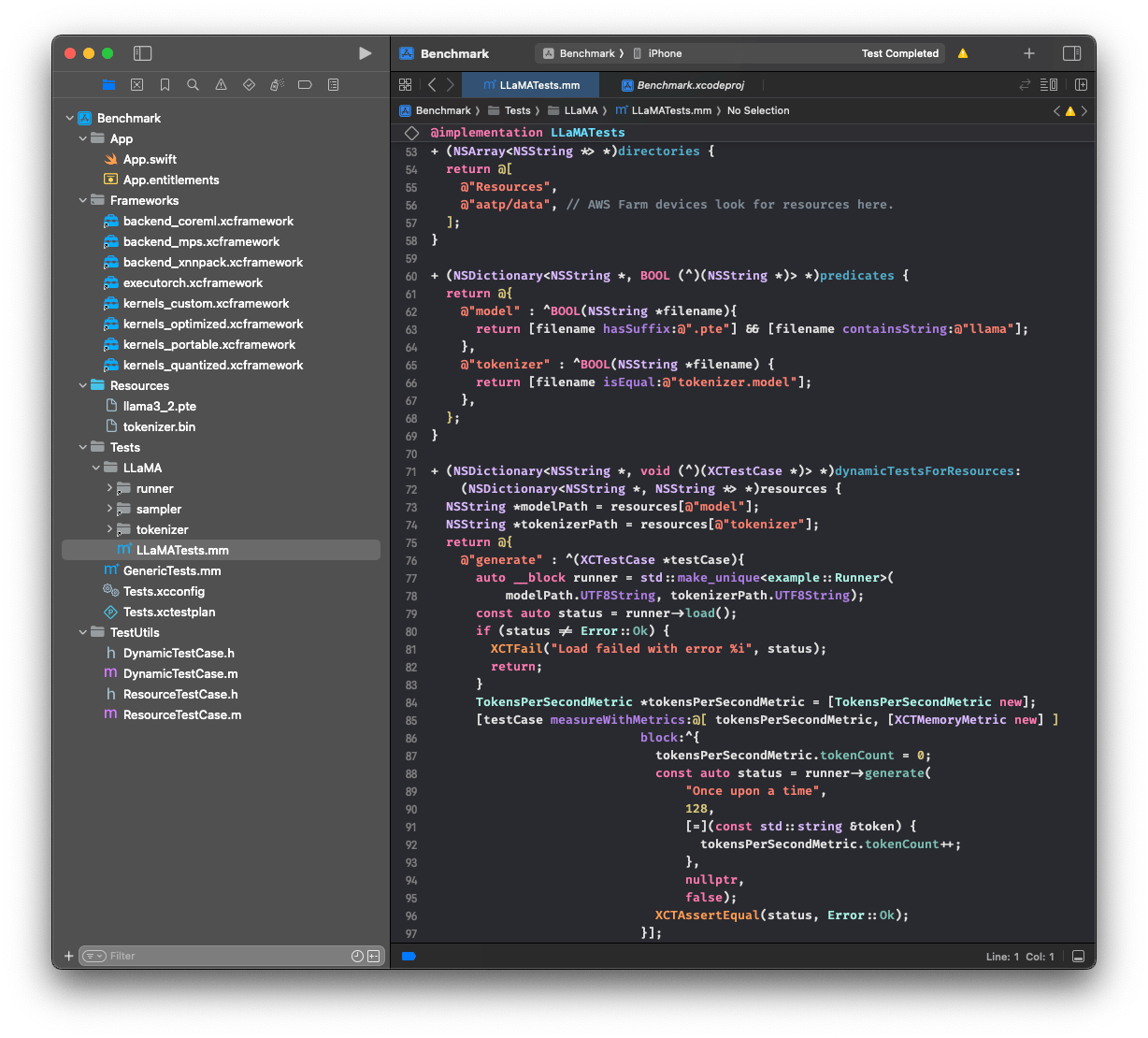The width and height of the screenshot is (1148, 1038).
Task: Toggle the inspectors panel on the right
Action: coord(1071,53)
